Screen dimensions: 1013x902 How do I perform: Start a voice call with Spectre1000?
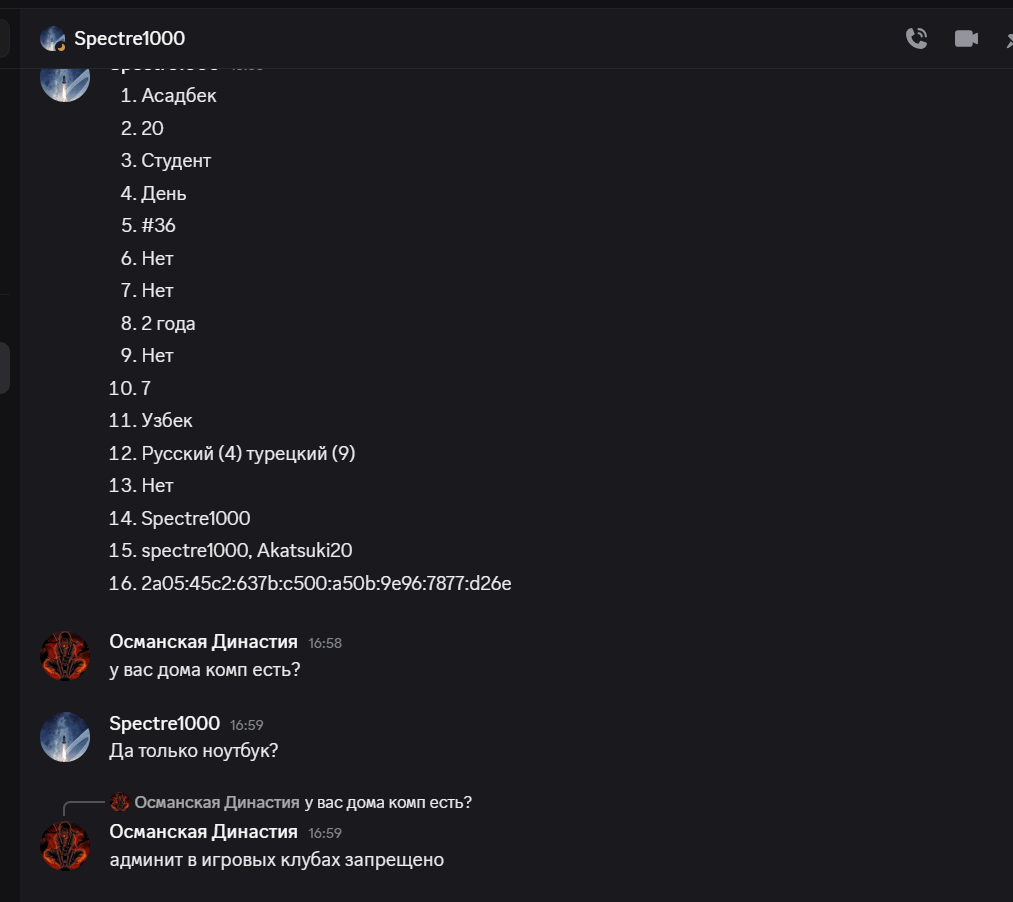point(916,38)
